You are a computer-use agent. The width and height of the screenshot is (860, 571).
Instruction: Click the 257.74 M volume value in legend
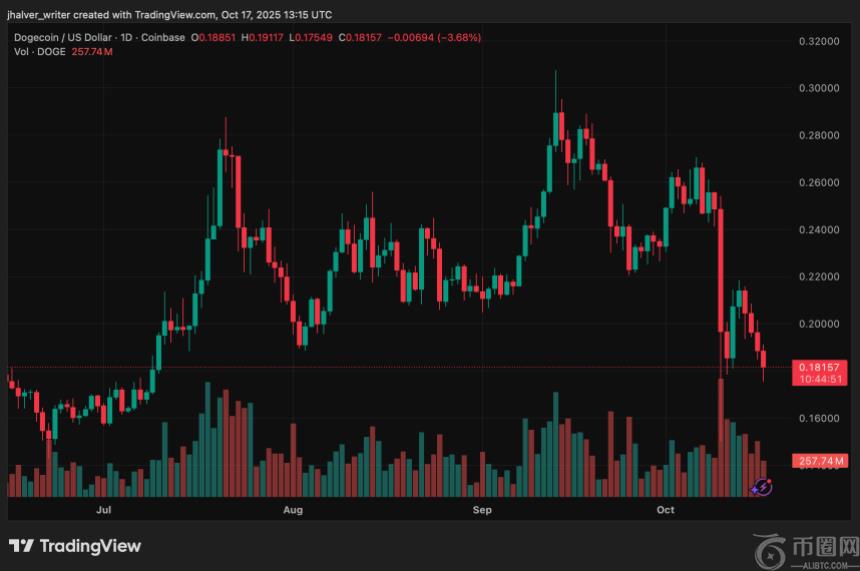tap(93, 51)
